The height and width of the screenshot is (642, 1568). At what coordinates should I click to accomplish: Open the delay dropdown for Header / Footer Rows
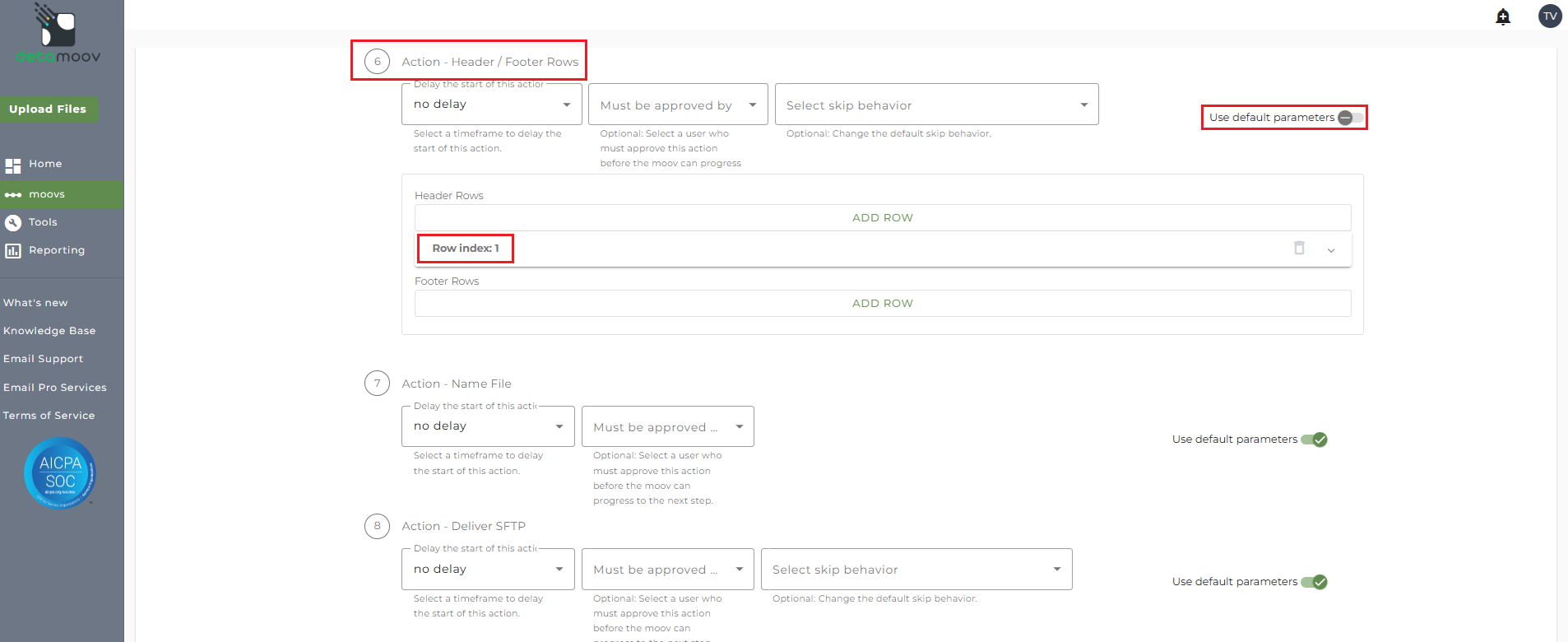coord(491,105)
